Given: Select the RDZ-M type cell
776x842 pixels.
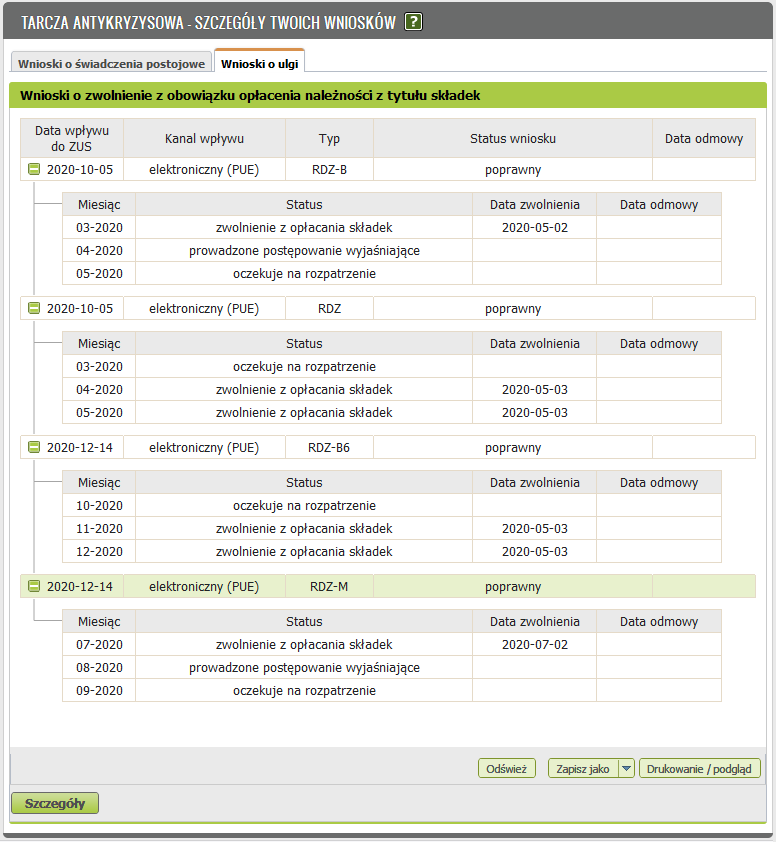Looking at the screenshot, I should point(329,586).
